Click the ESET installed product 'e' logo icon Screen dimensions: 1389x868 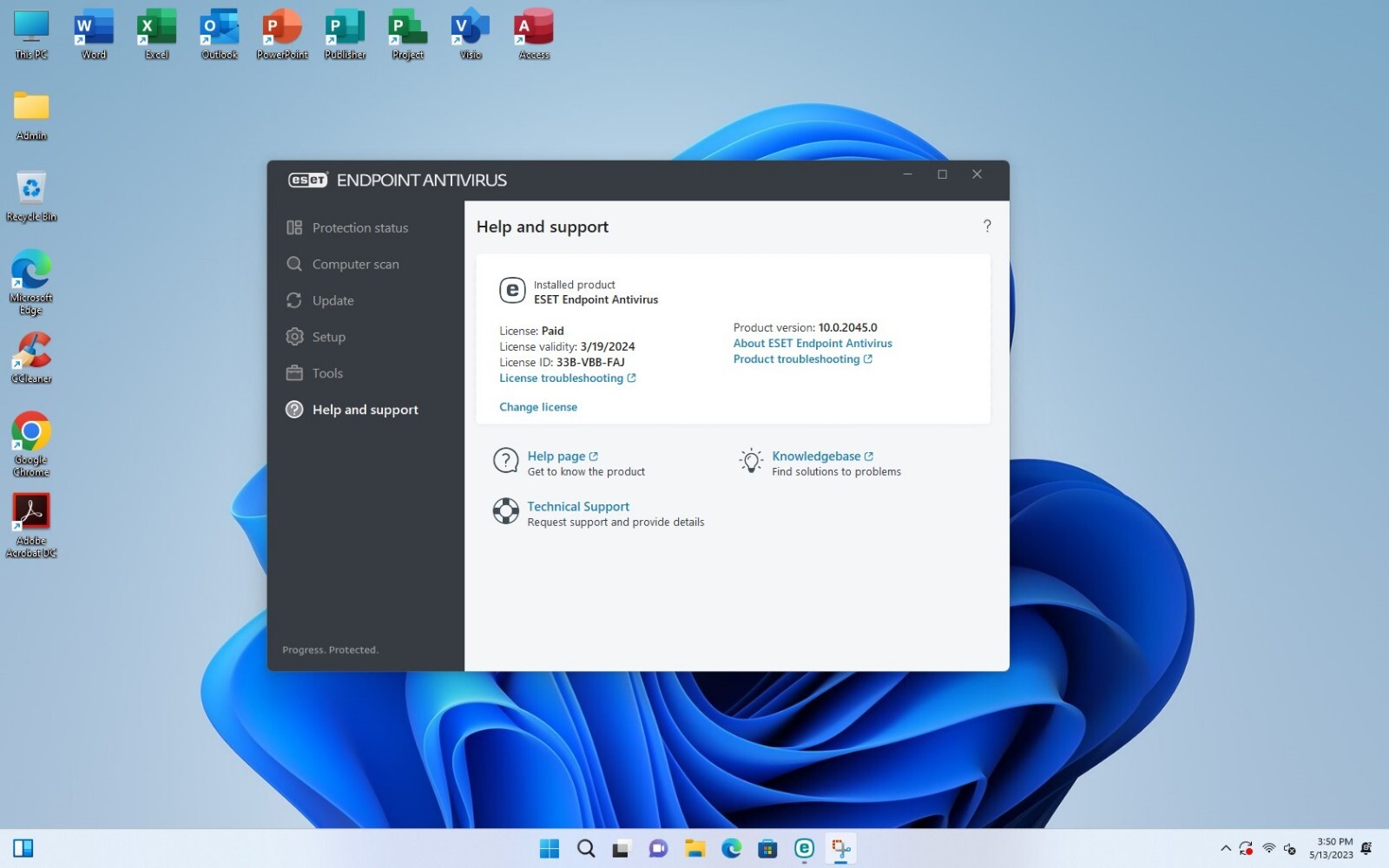click(512, 291)
